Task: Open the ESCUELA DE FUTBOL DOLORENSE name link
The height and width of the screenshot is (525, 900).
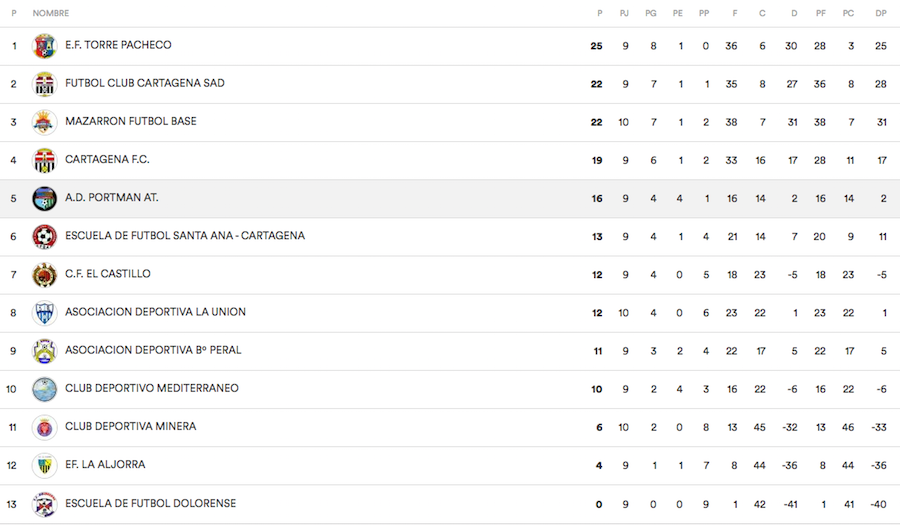Action: click(151, 503)
